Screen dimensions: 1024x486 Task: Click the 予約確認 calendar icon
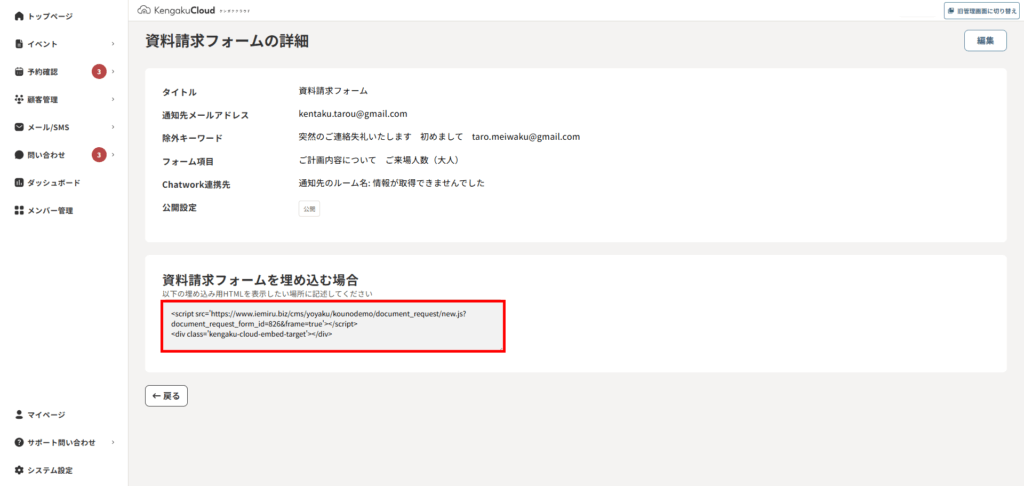point(19,72)
